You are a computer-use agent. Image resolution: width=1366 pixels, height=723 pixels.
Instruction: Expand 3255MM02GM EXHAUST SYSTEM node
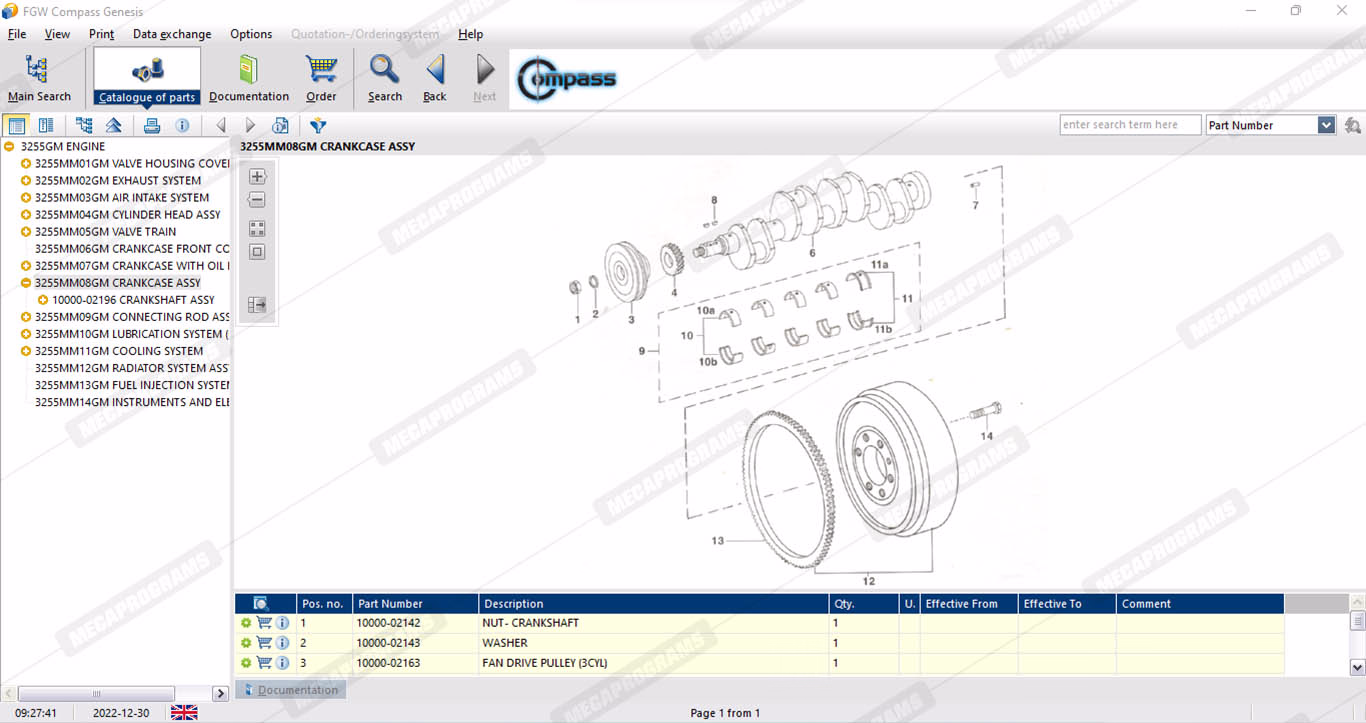(26, 180)
